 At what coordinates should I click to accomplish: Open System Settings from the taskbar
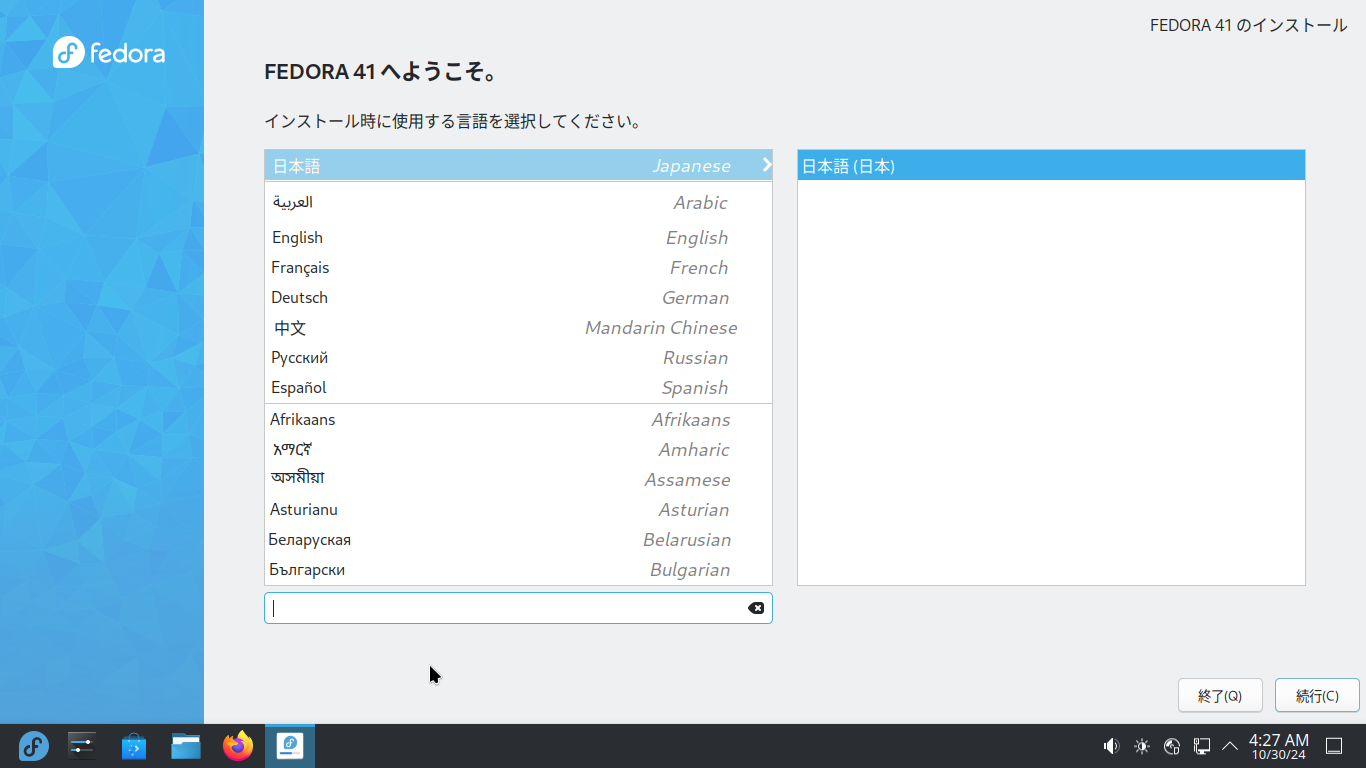pyautogui.click(x=82, y=746)
